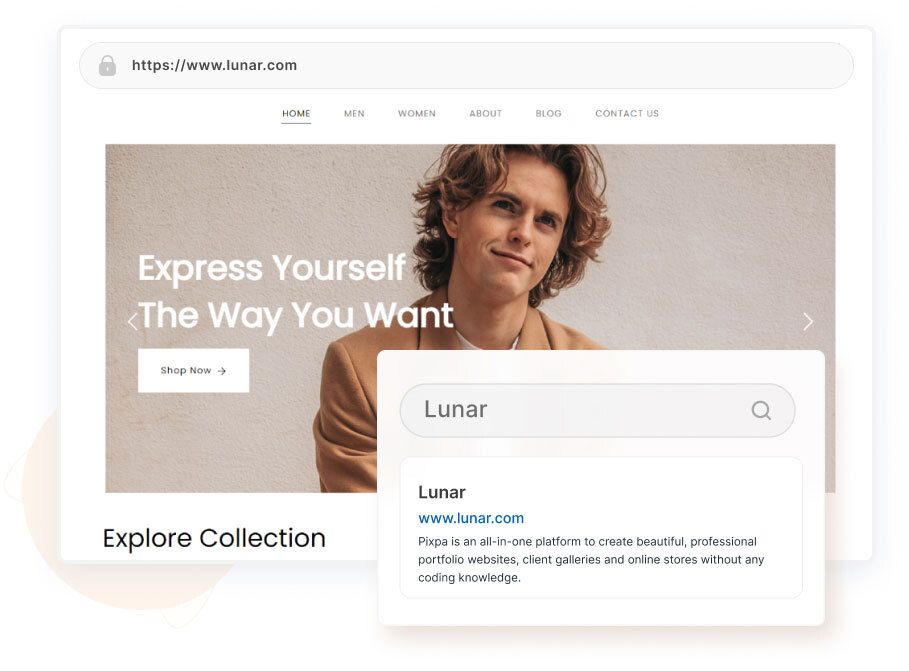Click the magnifier search icon
This screenshot has width=909, height=671.
pyautogui.click(x=761, y=411)
